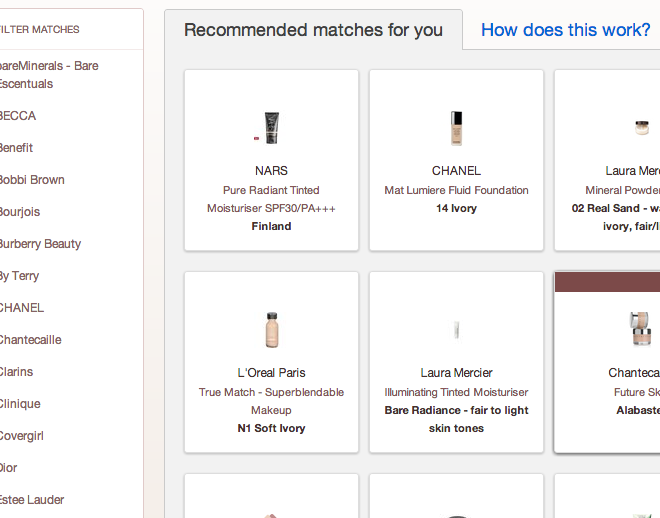Click the Laura Mercier Illuminating Moisturiser image
The image size is (660, 518).
click(x=456, y=329)
